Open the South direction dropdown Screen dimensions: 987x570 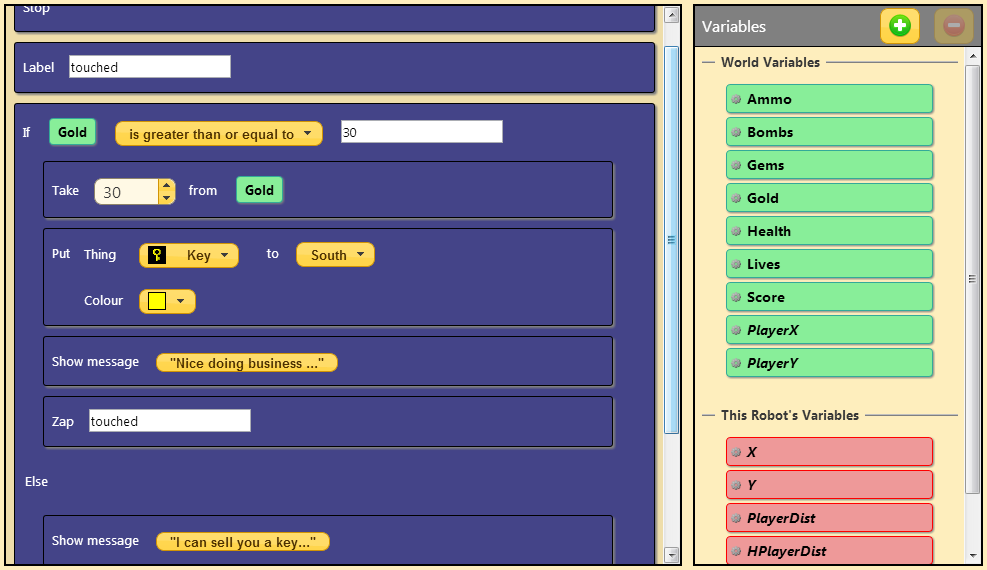tap(335, 255)
